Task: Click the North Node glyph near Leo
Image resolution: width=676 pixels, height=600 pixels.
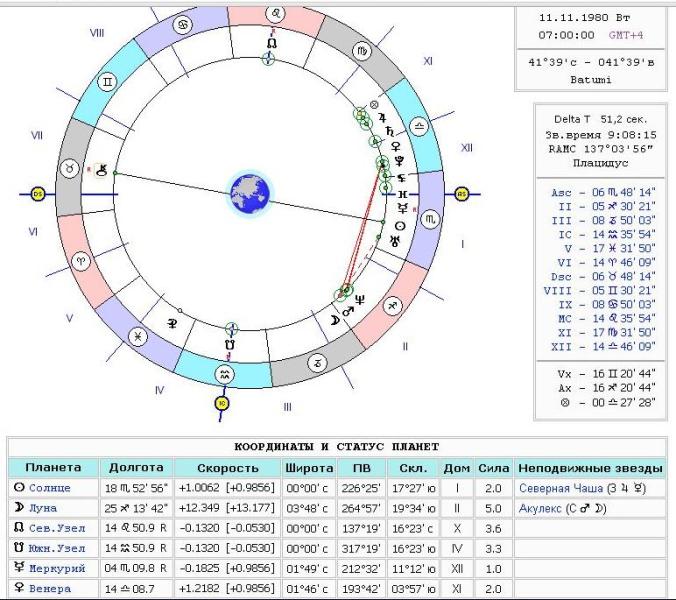Action: coord(272,44)
